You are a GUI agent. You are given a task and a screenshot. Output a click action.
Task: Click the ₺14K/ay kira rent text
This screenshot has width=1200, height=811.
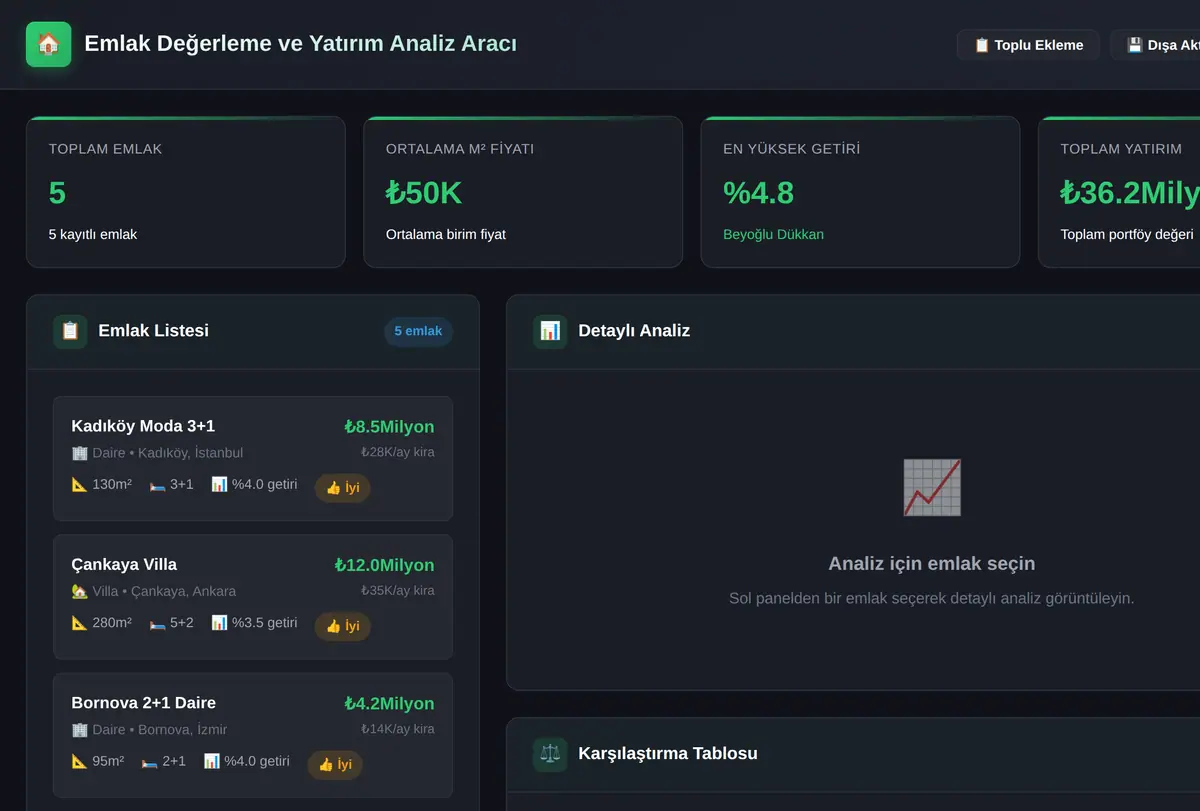pyautogui.click(x=398, y=729)
